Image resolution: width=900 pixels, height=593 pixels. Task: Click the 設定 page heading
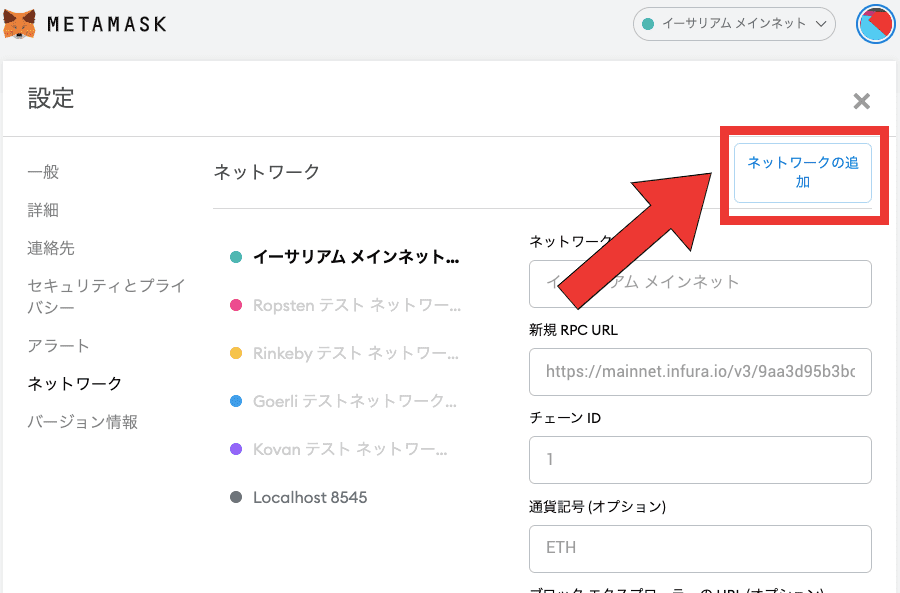click(51, 98)
